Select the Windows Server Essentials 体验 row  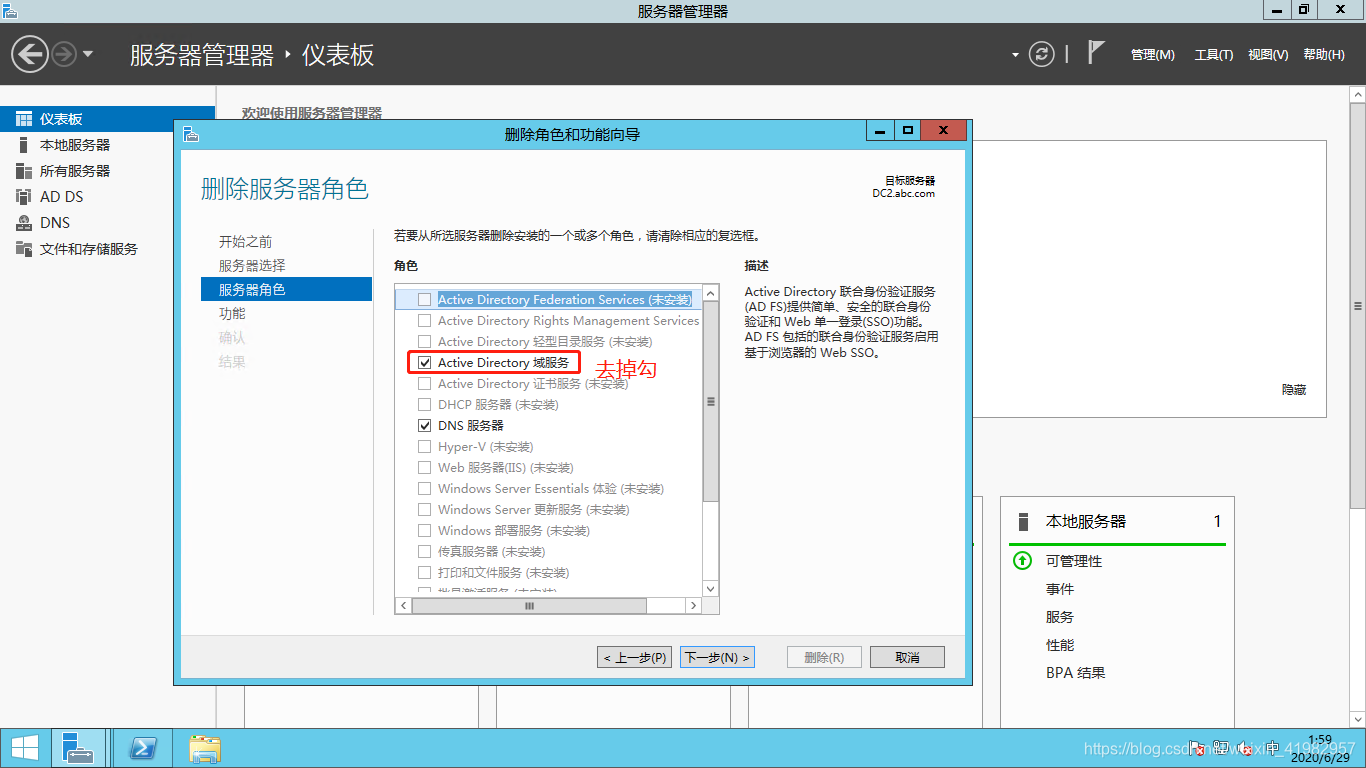[550, 488]
